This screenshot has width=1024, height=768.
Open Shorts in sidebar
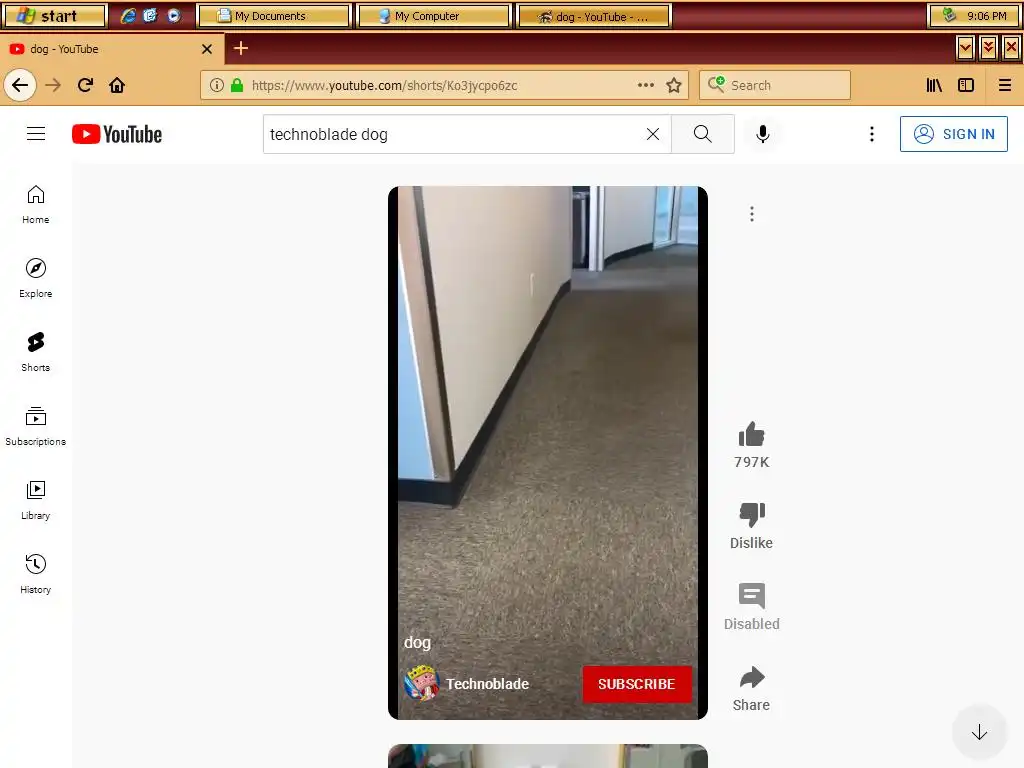36,352
